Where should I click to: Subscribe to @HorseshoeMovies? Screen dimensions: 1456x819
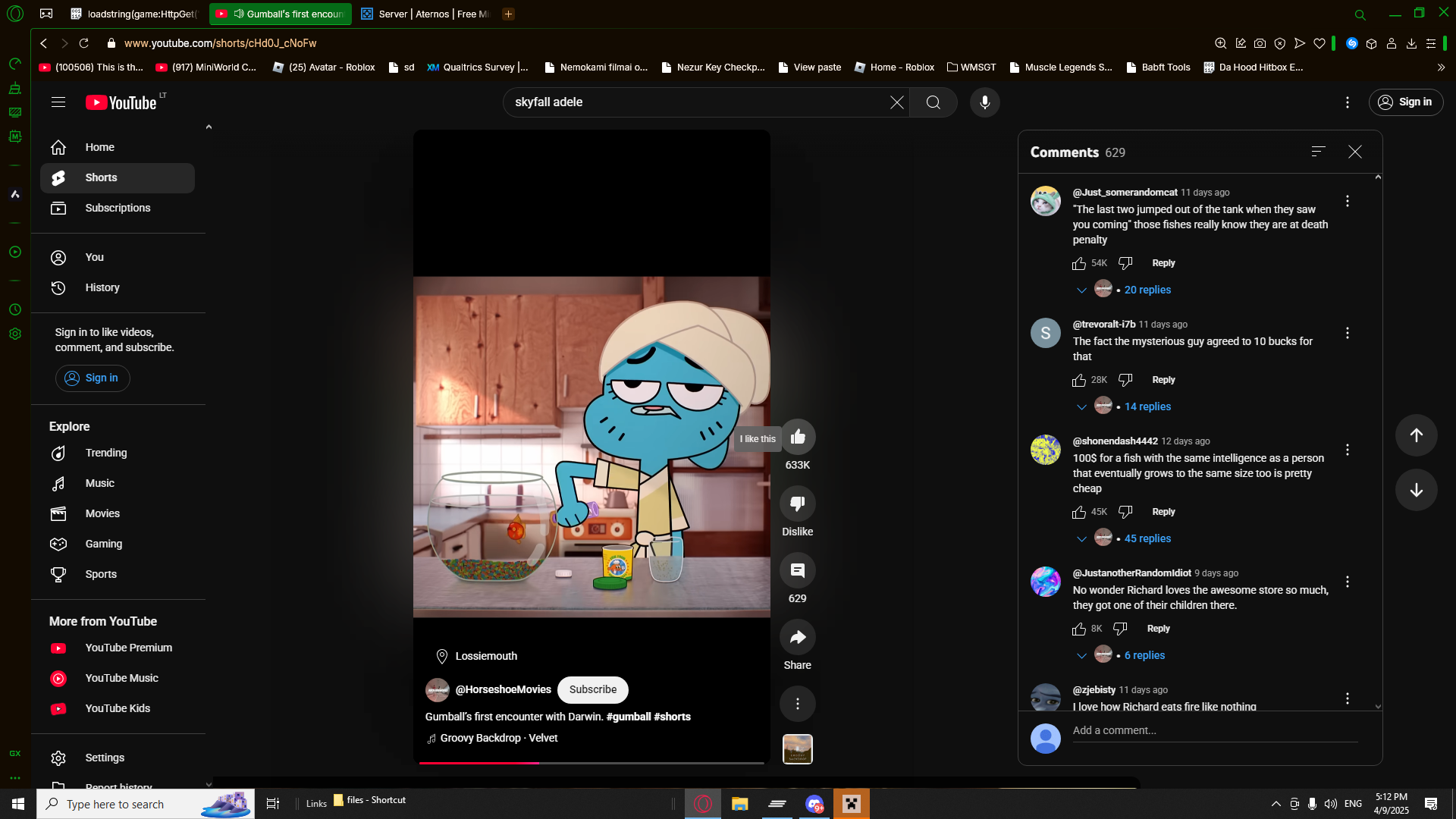pyautogui.click(x=592, y=689)
